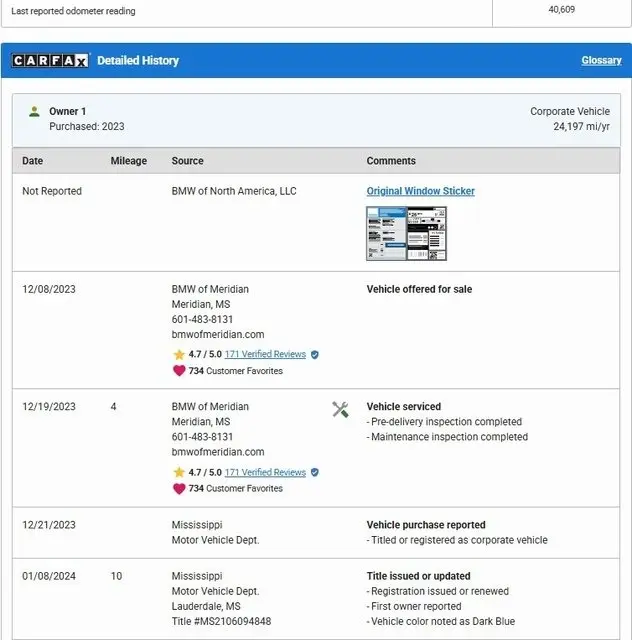This screenshot has height=640, width=632.
Task: Click the verified badge beside reviews in the 12/08/2023 entry
Action: (315, 355)
